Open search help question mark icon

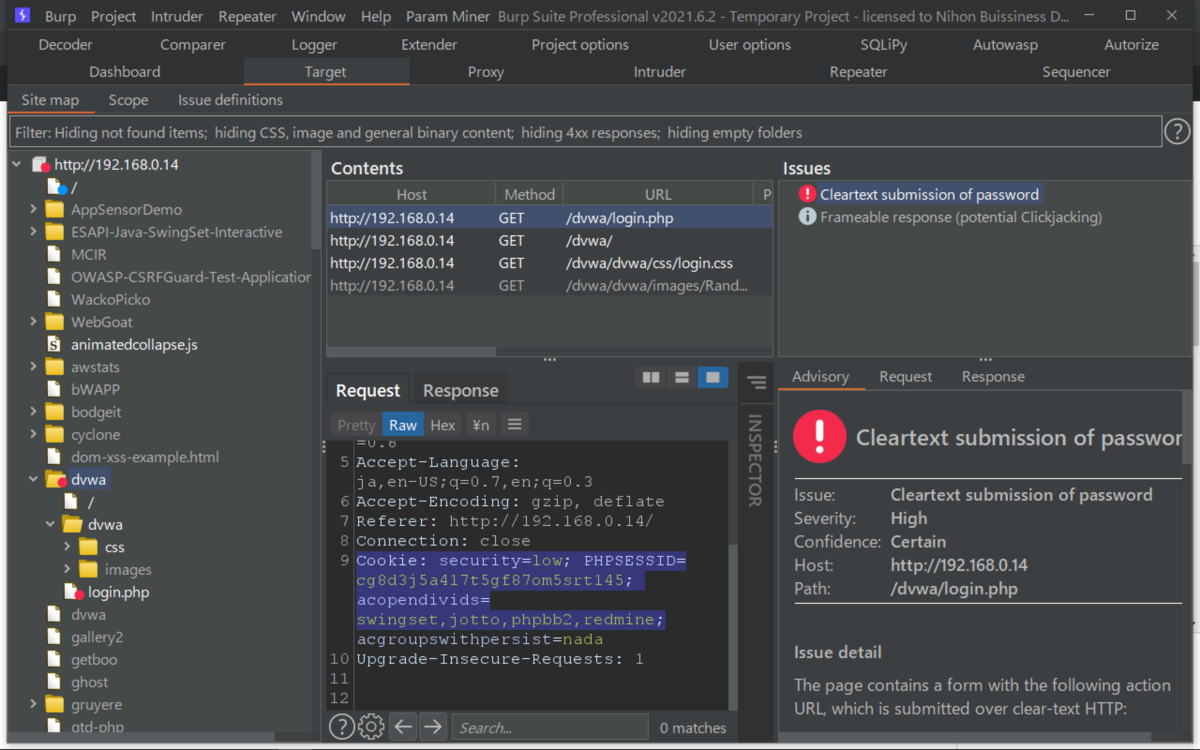[341, 727]
